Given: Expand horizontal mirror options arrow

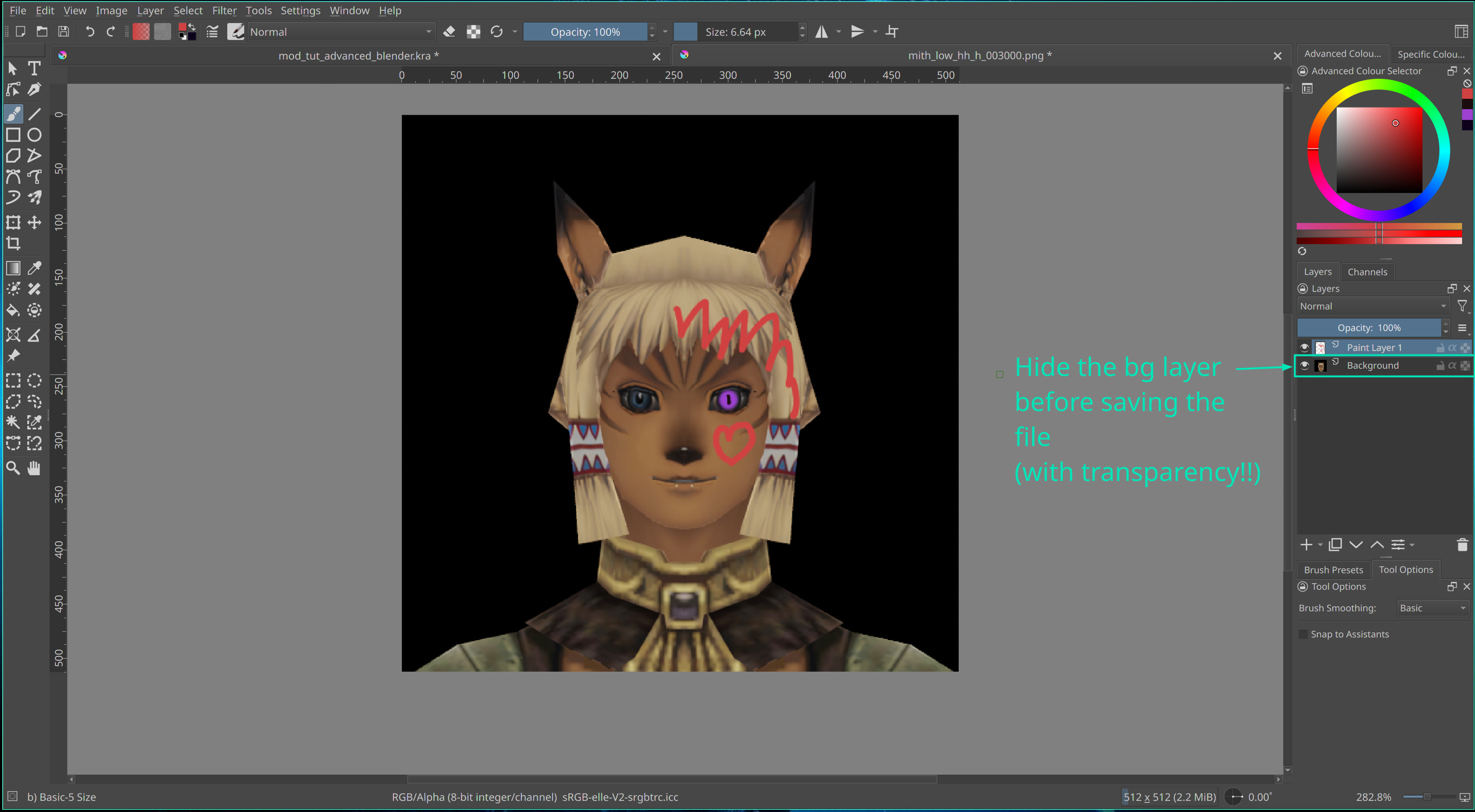Looking at the screenshot, I should click(838, 31).
